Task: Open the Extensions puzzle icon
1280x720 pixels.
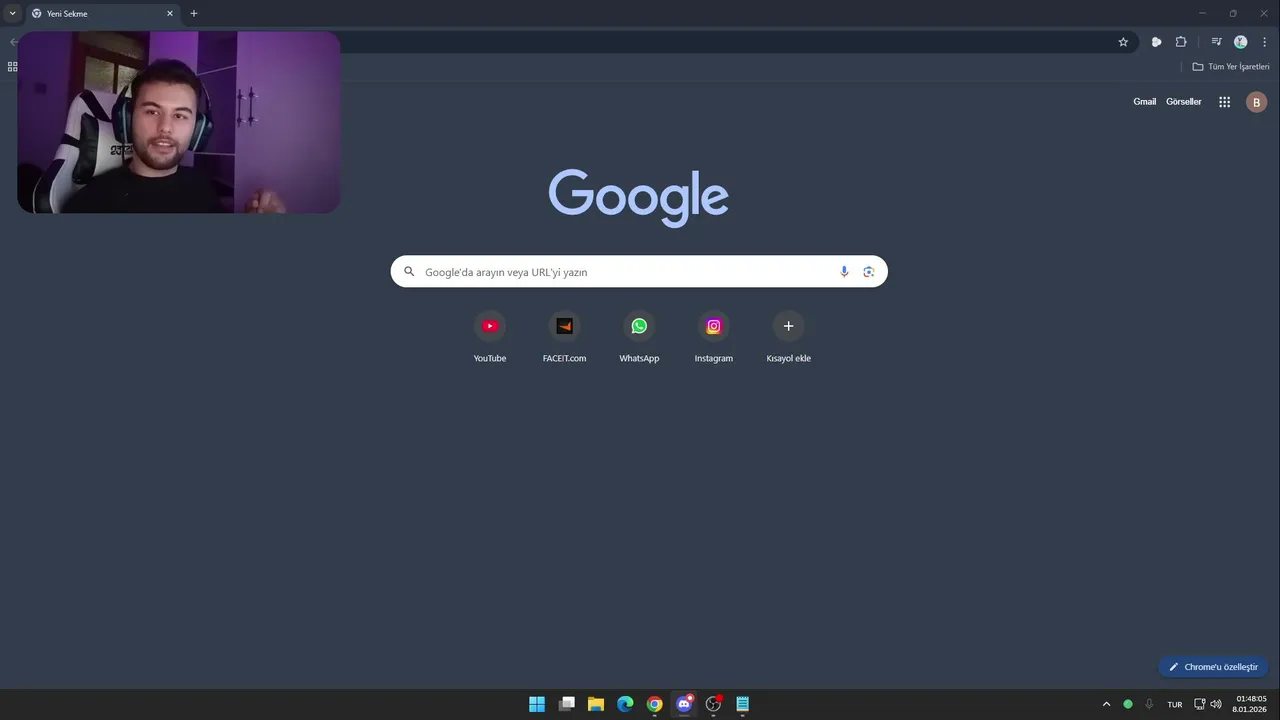Action: click(1181, 42)
